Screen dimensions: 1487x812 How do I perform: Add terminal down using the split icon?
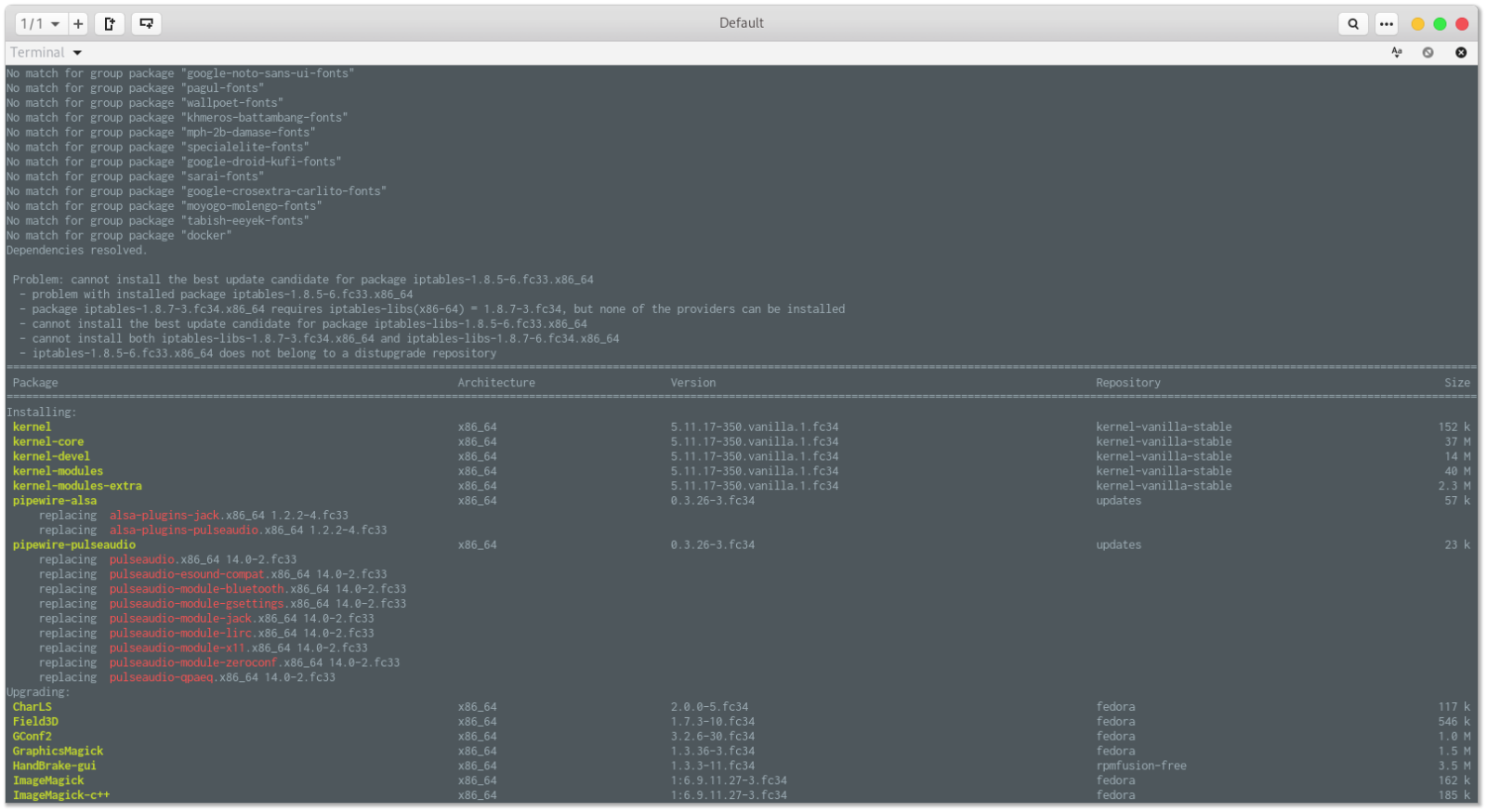coord(146,23)
